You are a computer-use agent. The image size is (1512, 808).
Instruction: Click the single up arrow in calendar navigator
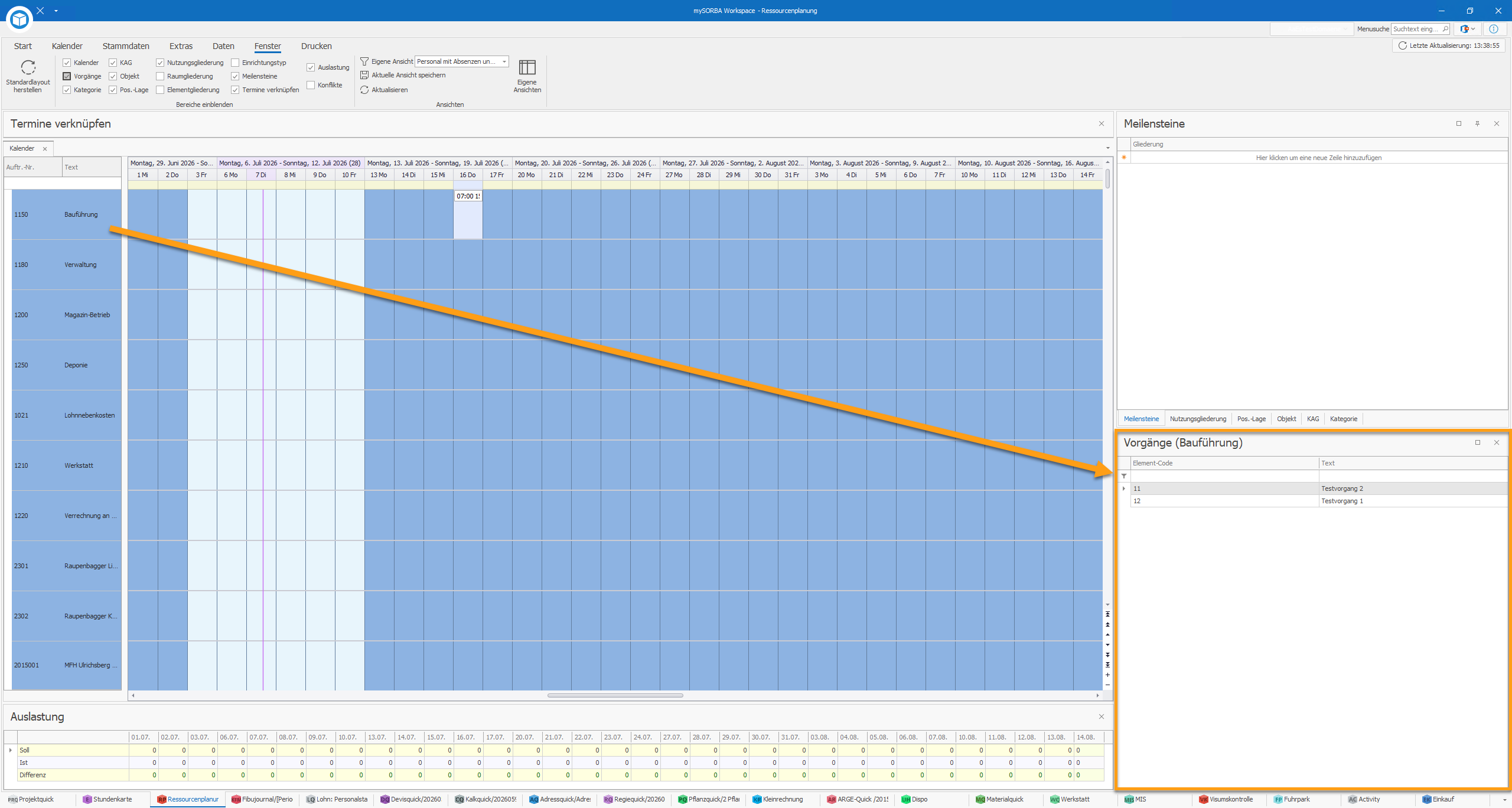[1107, 634]
